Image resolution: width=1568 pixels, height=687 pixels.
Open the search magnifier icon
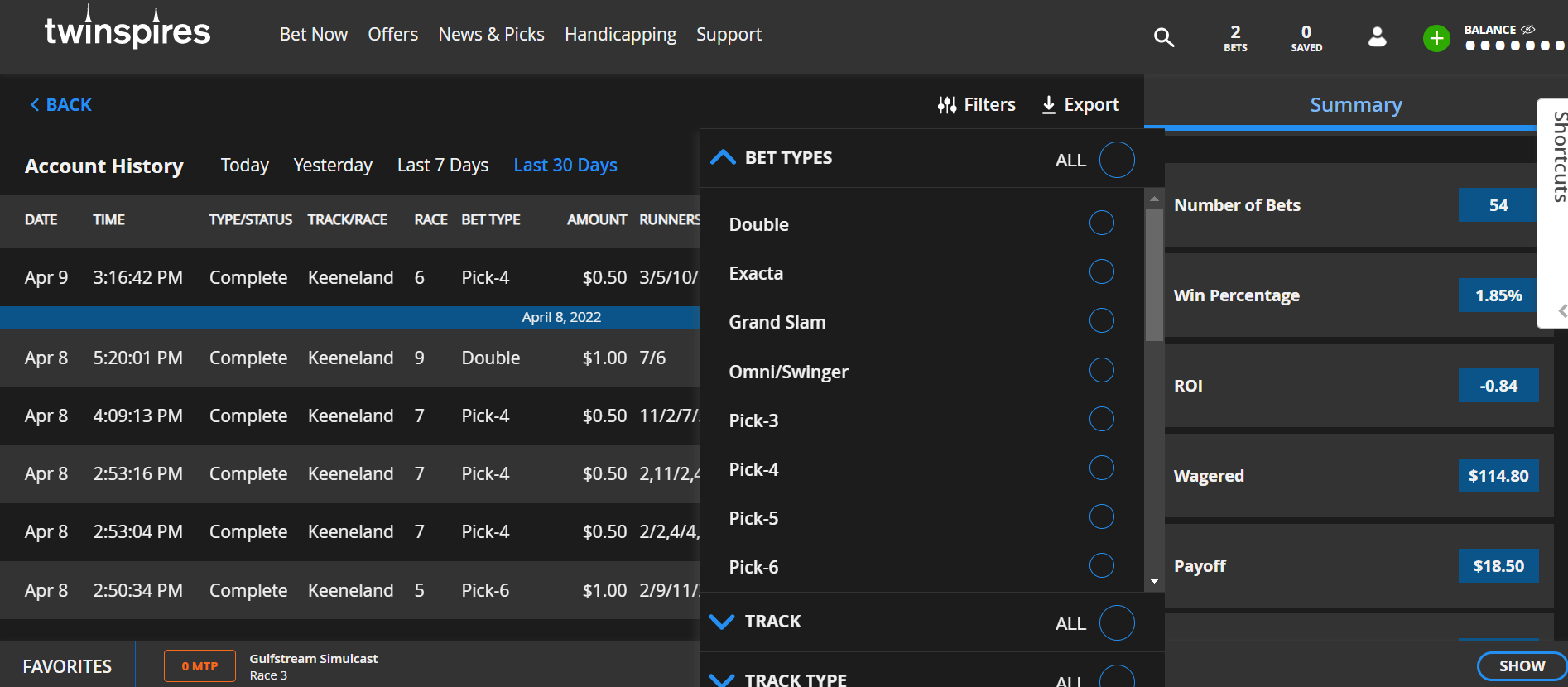[1164, 37]
